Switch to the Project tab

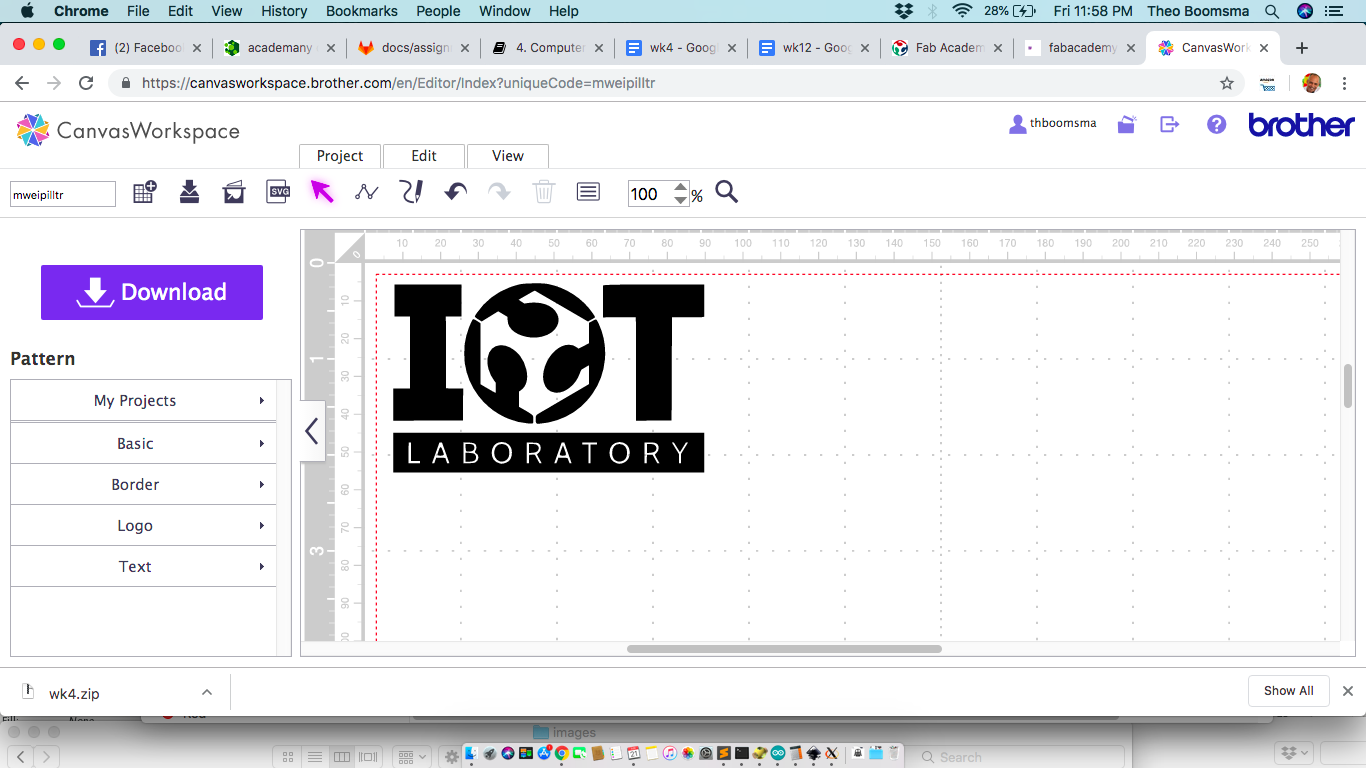pos(340,156)
